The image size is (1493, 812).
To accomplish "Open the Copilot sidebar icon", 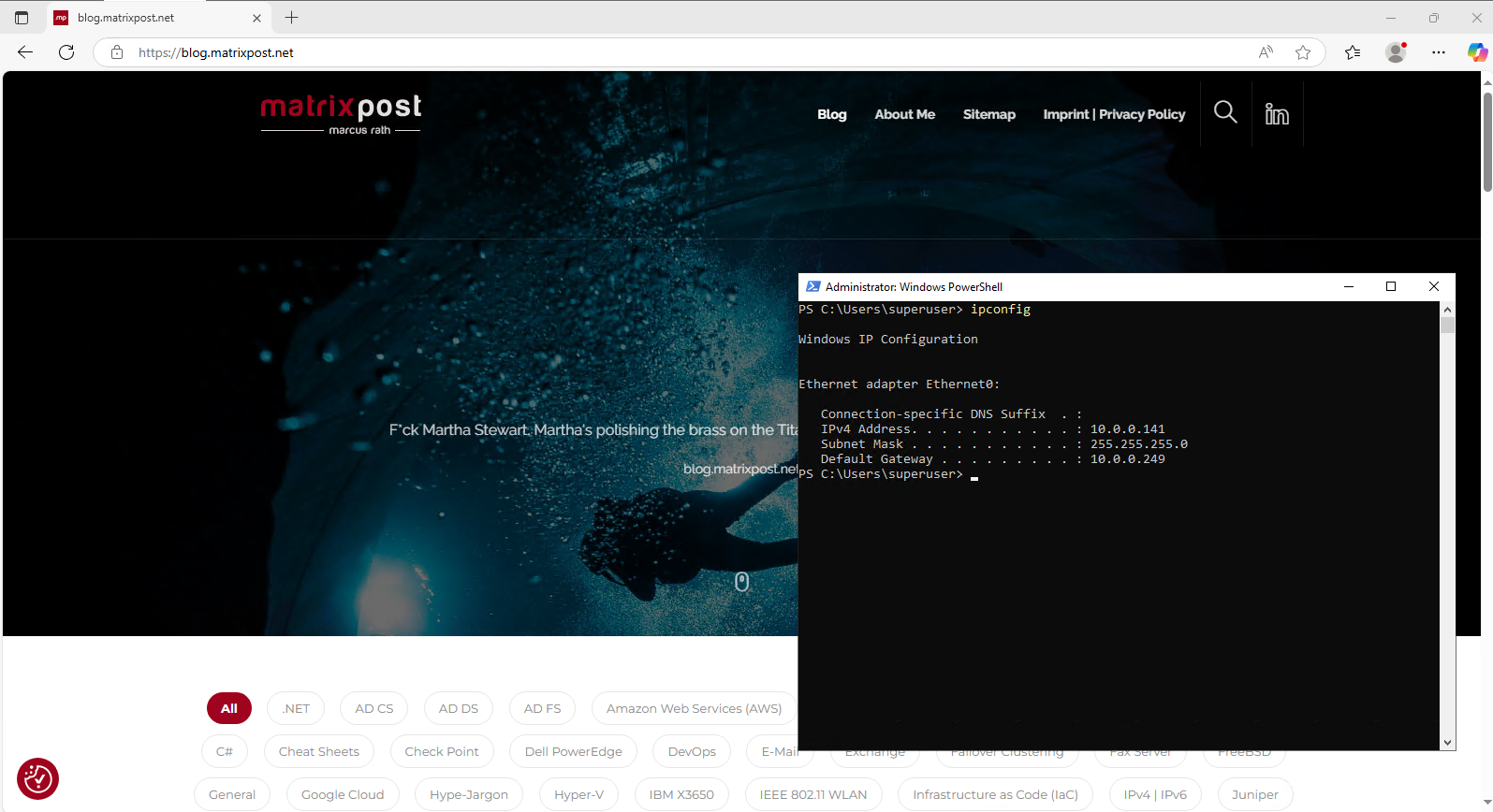I will (x=1477, y=52).
